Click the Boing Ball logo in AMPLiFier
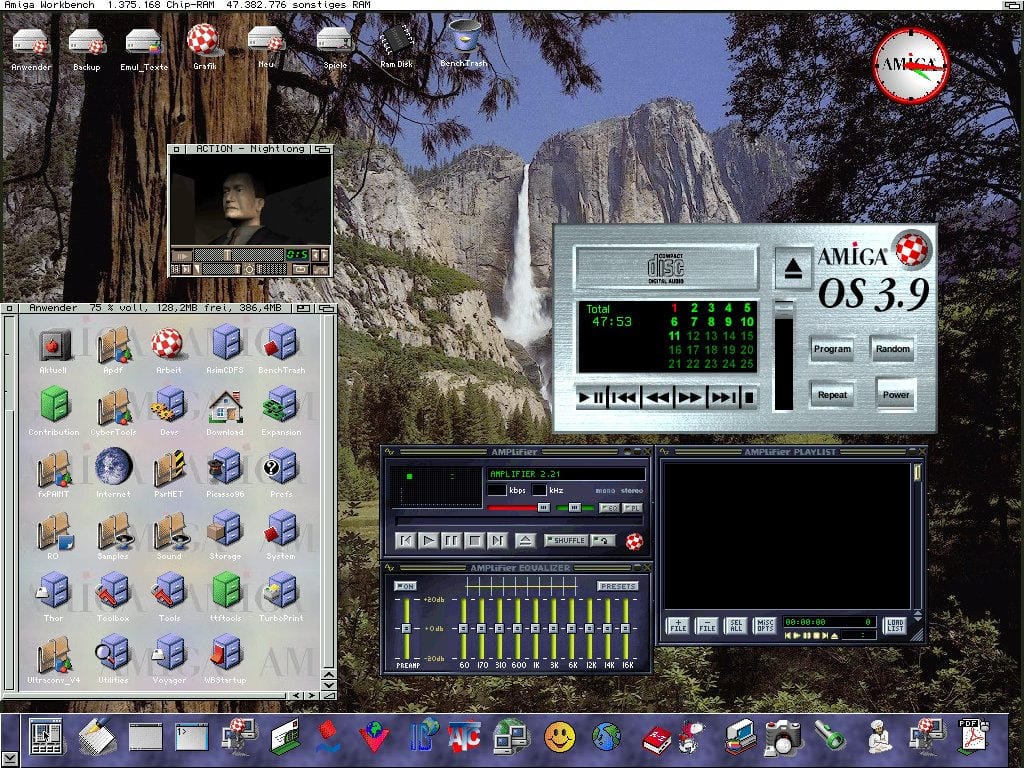 click(x=634, y=540)
